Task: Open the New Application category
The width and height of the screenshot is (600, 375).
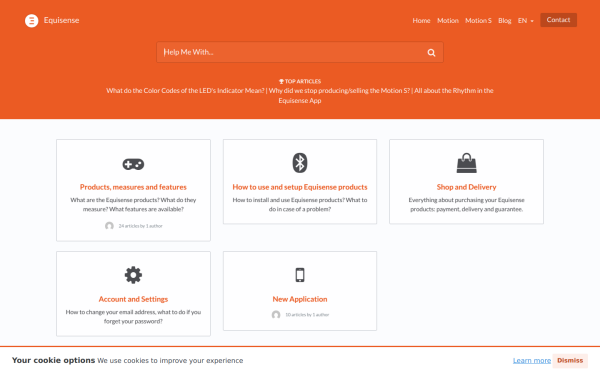Action: (300, 299)
